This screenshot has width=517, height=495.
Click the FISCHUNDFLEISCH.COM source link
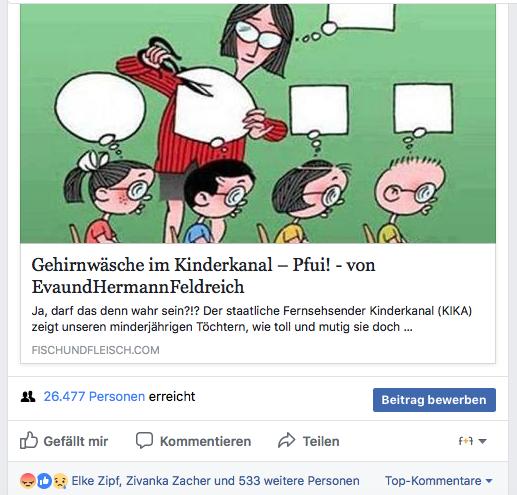95,350
